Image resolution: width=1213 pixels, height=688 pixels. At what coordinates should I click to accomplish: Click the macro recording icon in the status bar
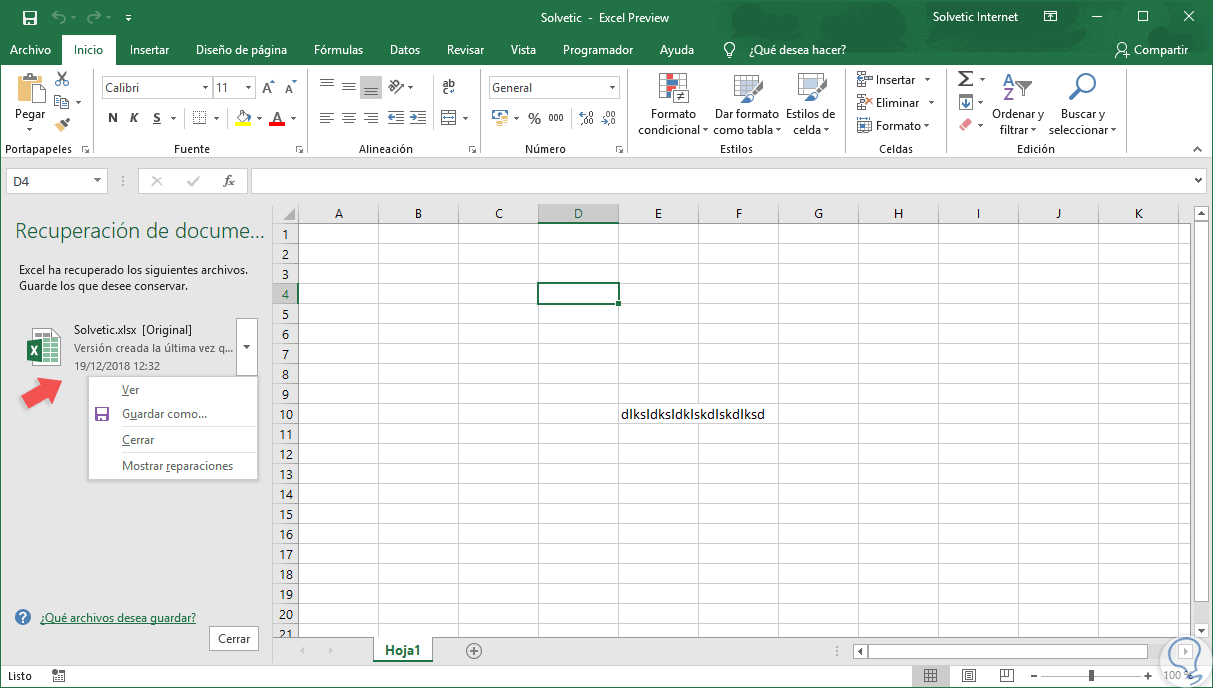pos(58,676)
